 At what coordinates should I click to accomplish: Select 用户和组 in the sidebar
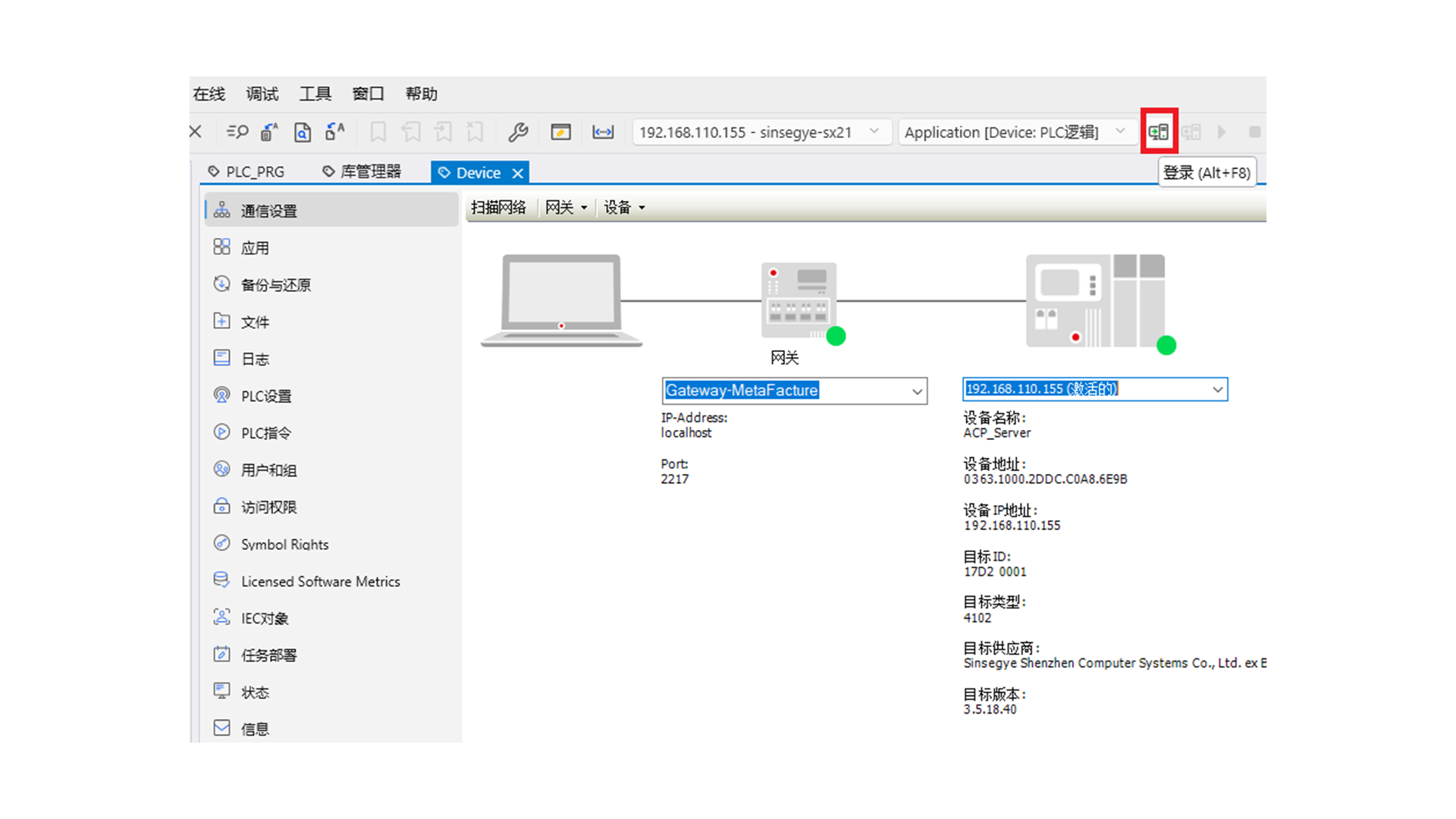coord(268,470)
